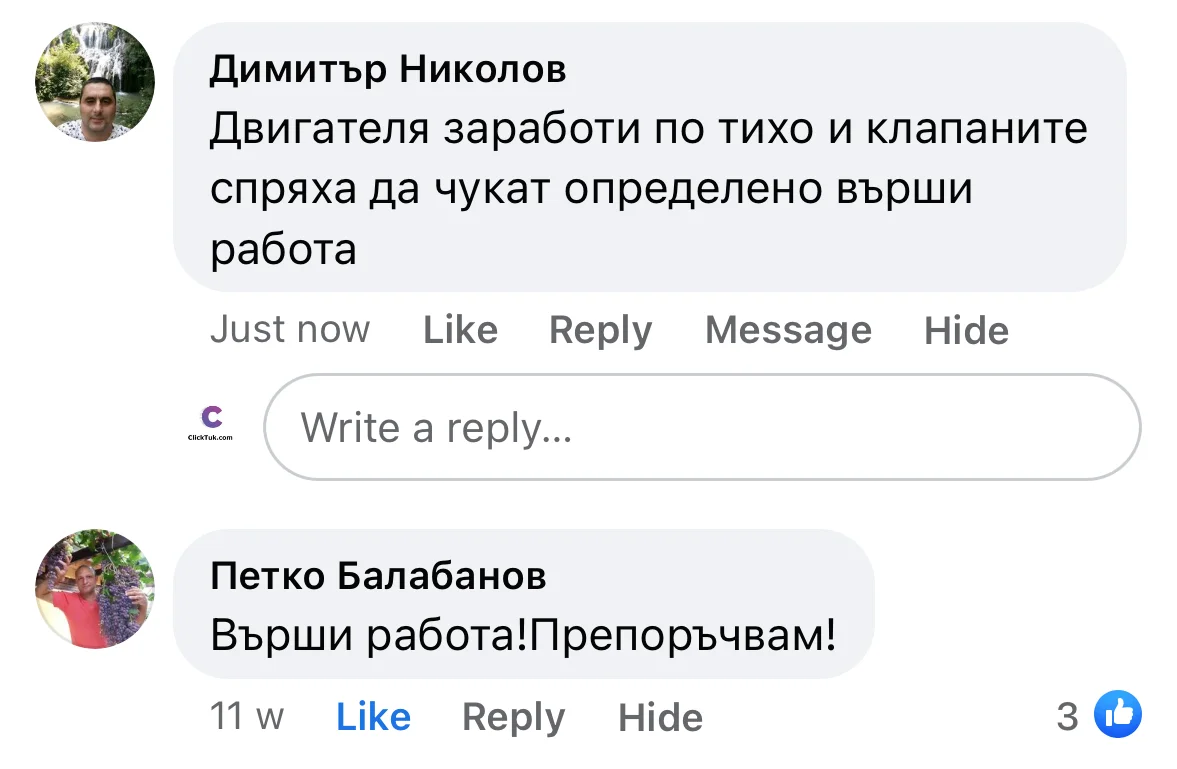Reply to Петко Балабанов's comment
The width and height of the screenshot is (1177, 769).
pyautogui.click(x=513, y=717)
